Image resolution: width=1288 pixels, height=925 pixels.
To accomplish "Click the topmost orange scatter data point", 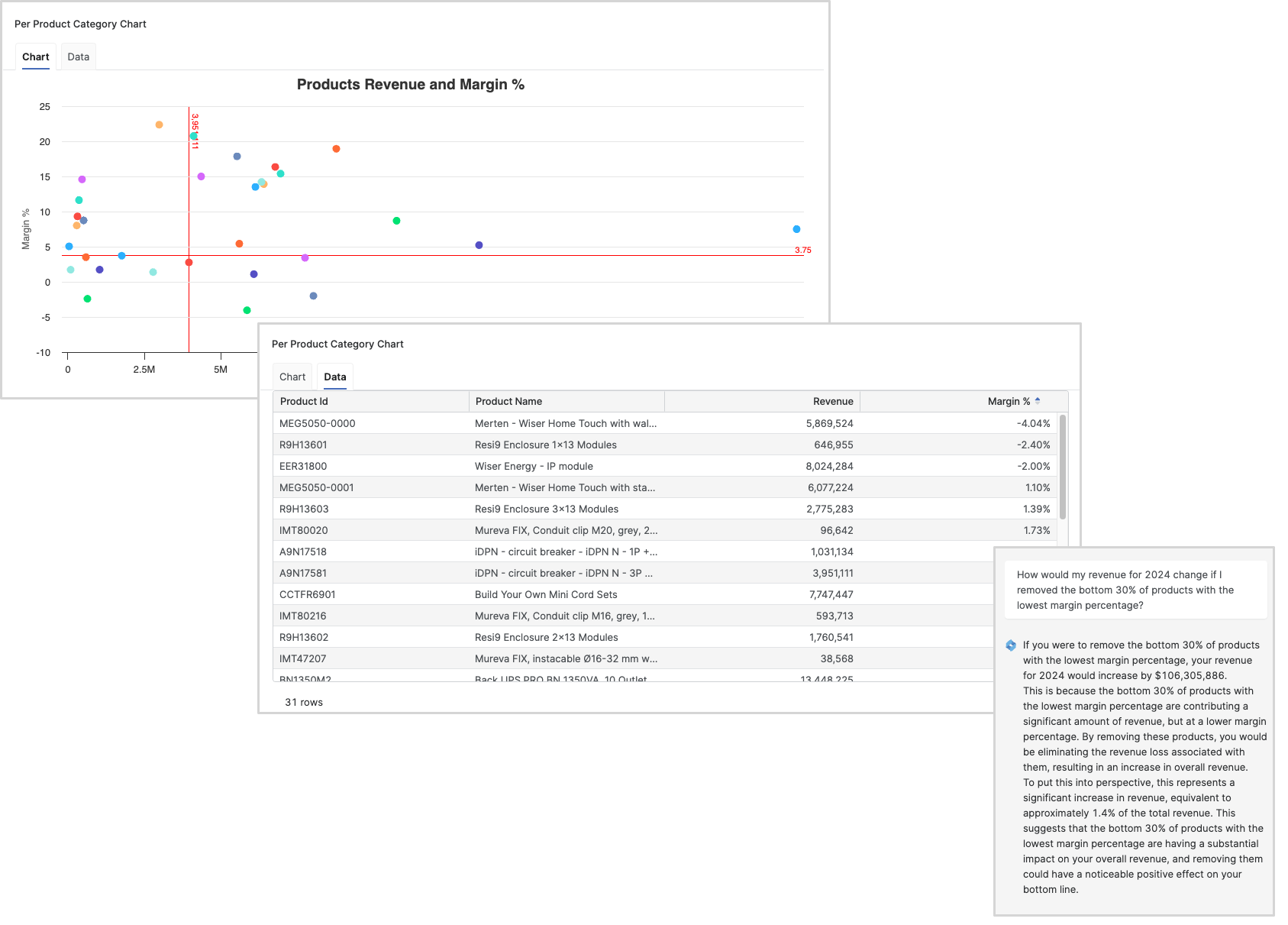I will [x=159, y=125].
